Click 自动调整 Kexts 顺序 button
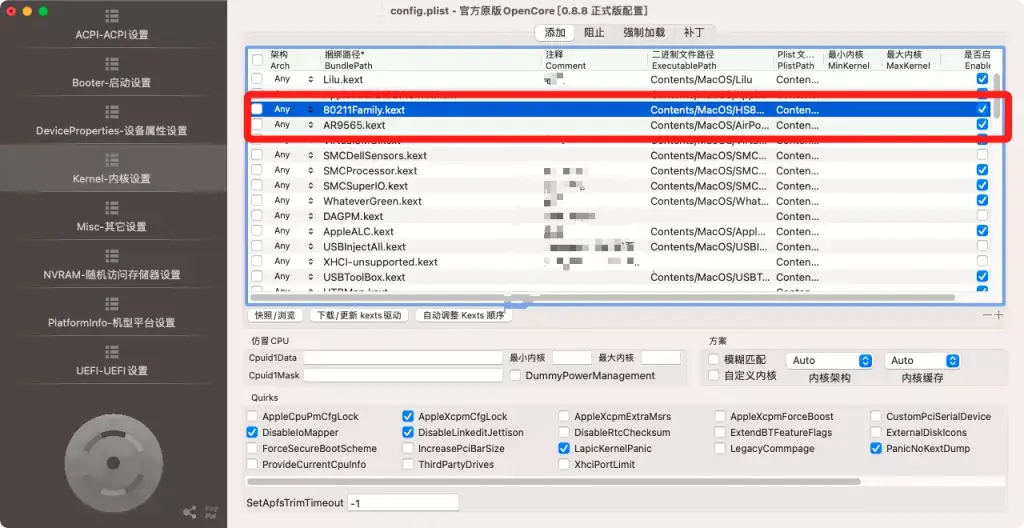 coord(464,315)
